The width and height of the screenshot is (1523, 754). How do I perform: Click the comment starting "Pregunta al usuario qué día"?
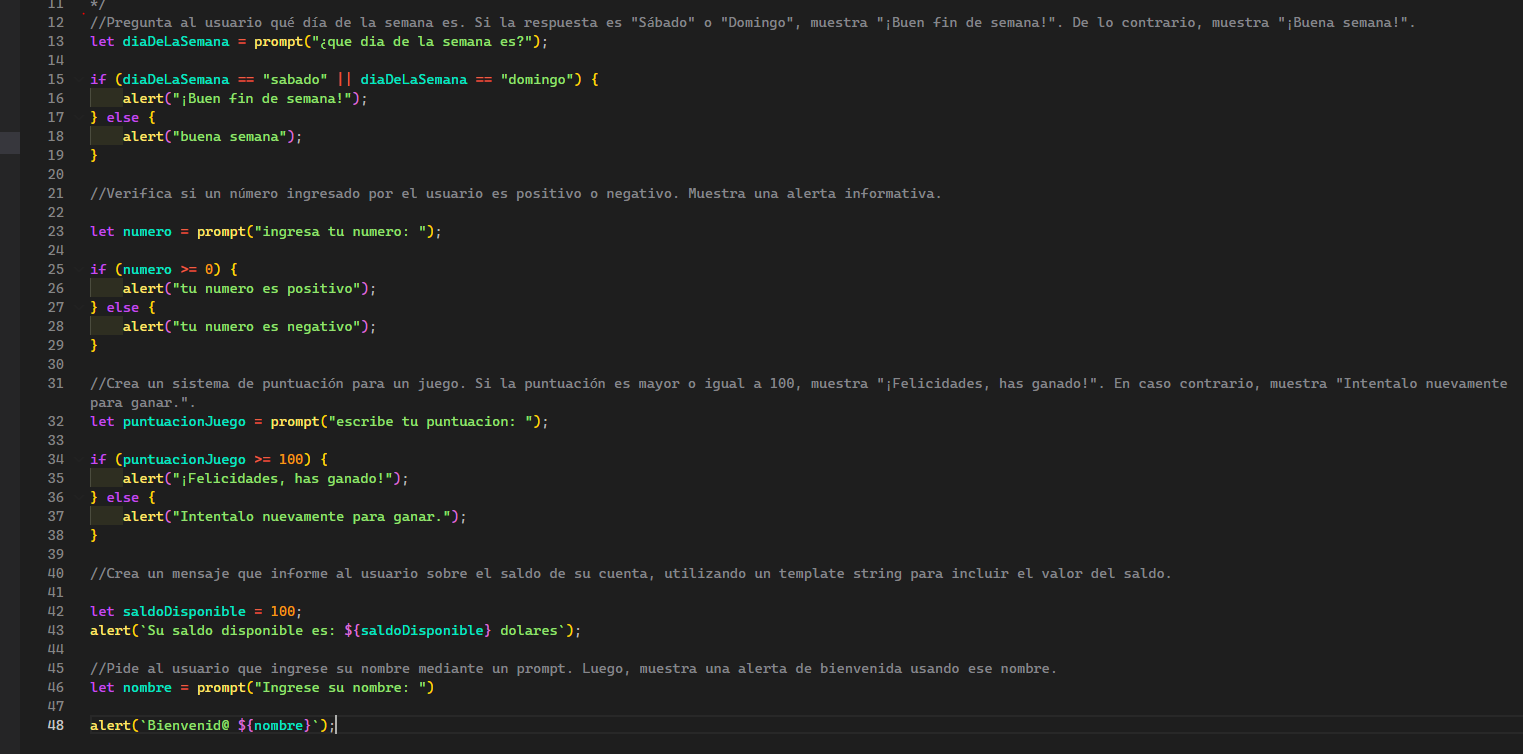click(752, 22)
